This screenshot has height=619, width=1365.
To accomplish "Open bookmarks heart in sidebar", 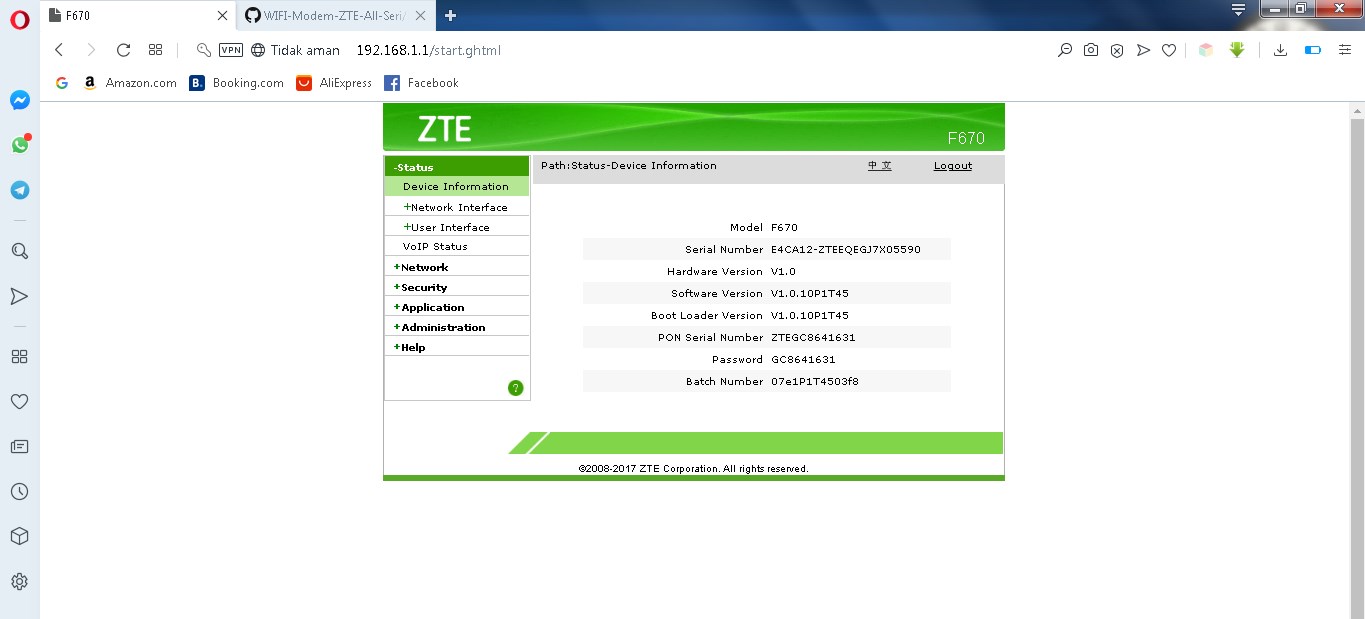I will (19, 401).
